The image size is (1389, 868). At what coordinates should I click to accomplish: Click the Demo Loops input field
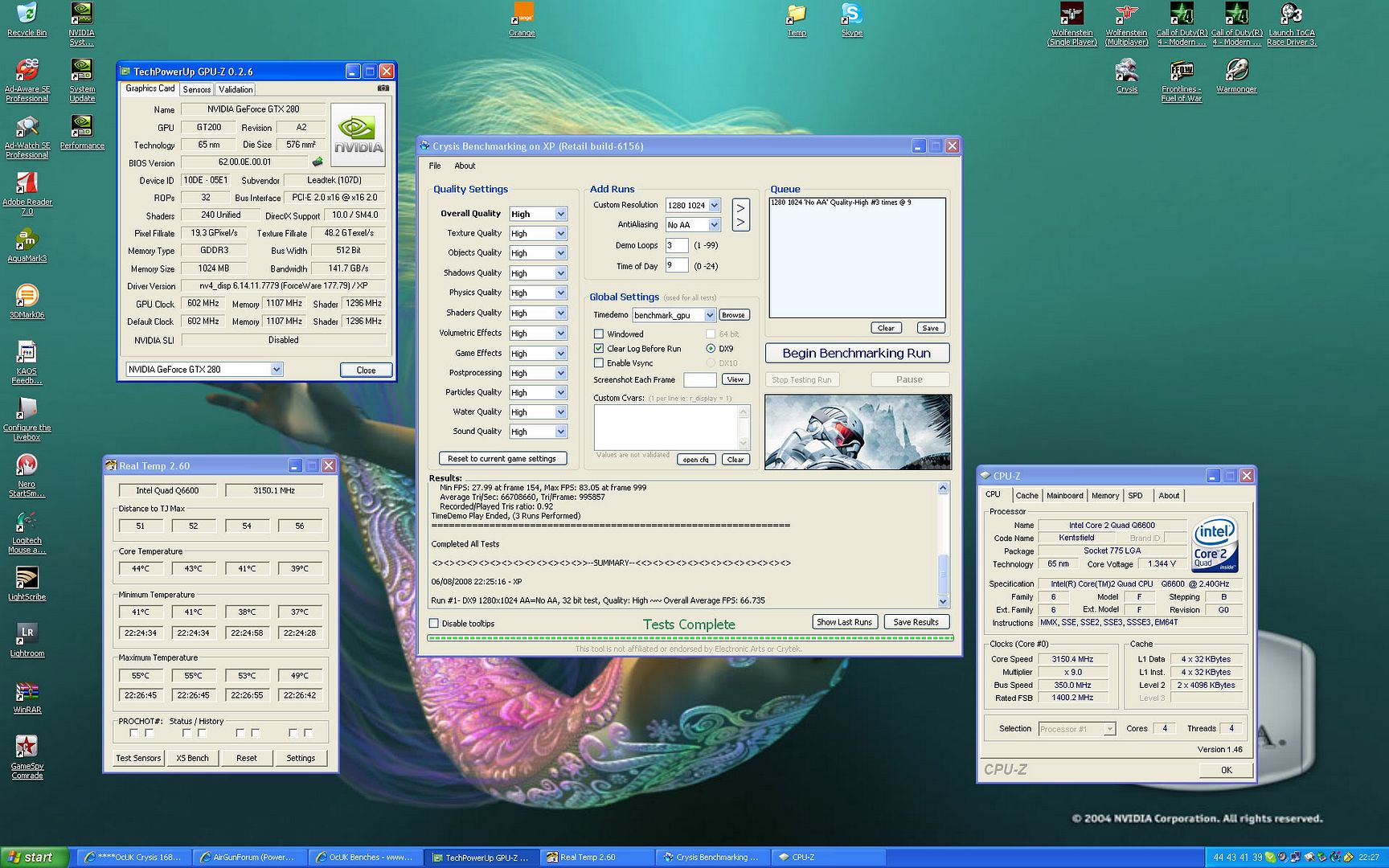(677, 245)
